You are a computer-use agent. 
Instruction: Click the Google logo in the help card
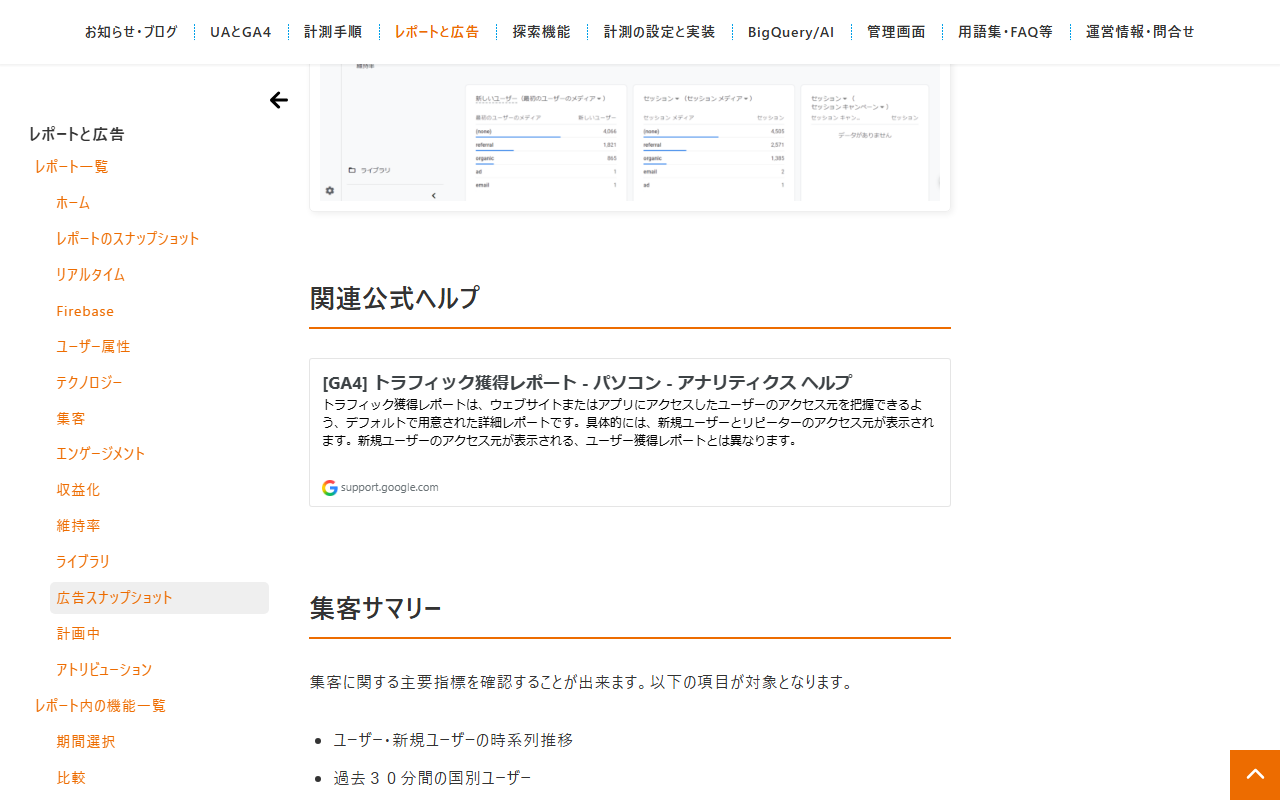[329, 488]
